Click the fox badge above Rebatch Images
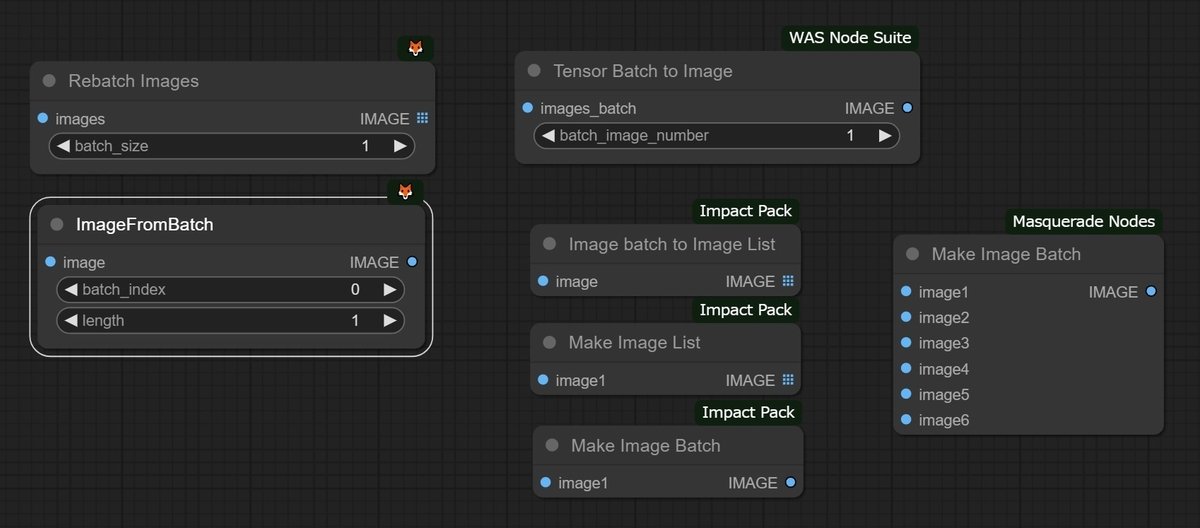This screenshot has height=528, width=1200. pyautogui.click(x=416, y=48)
